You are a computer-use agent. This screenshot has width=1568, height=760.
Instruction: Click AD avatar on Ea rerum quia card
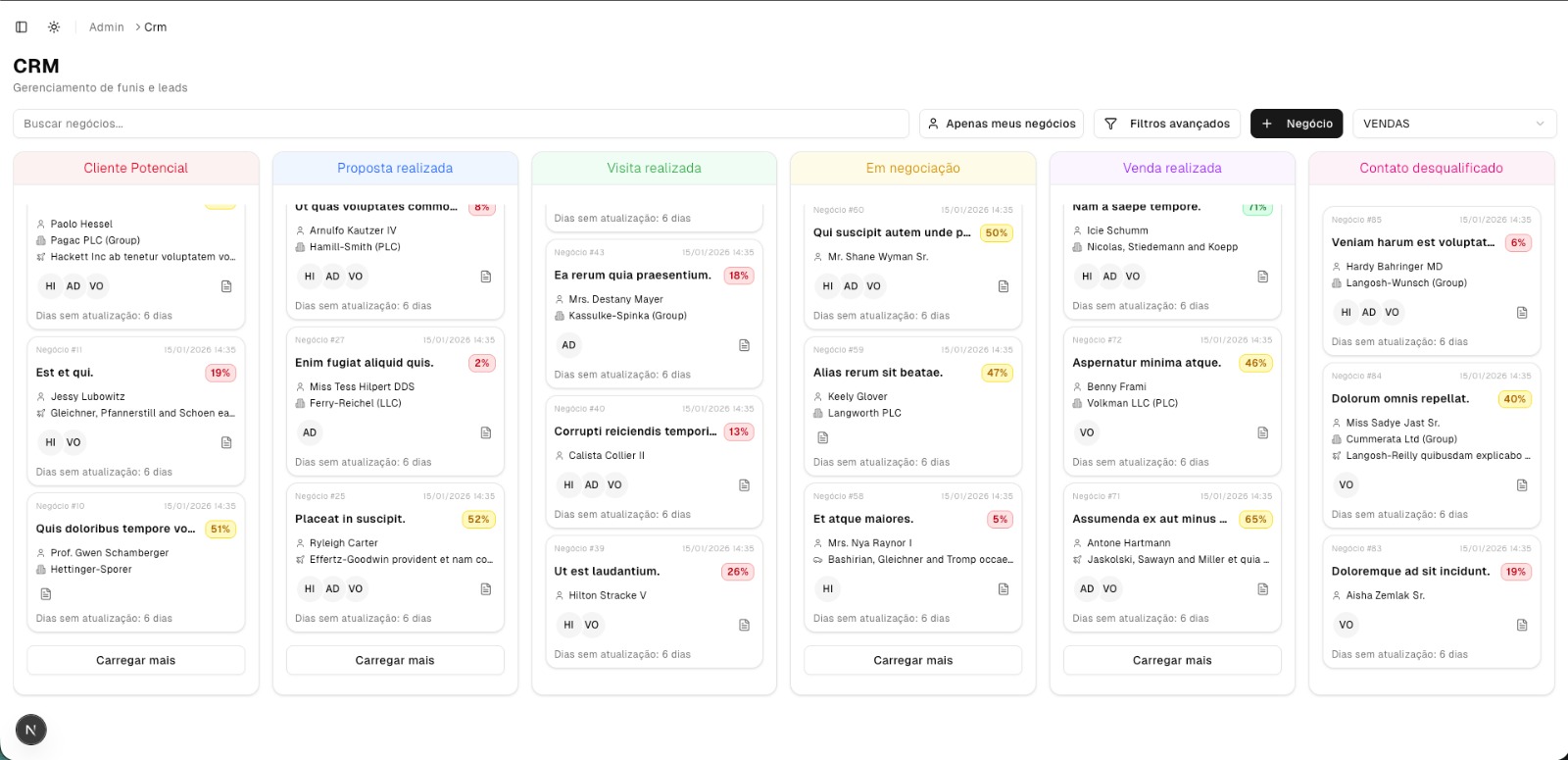pos(568,345)
